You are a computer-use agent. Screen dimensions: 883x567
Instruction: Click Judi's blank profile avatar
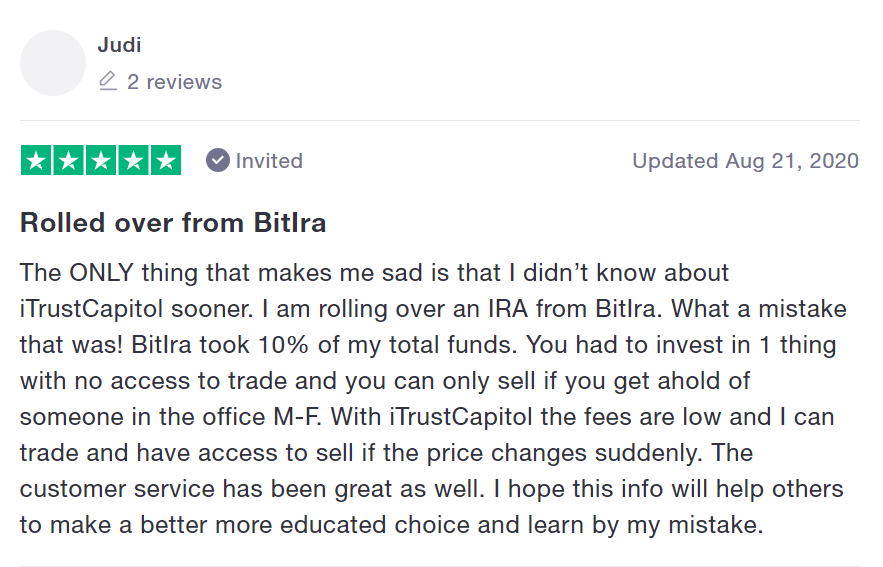[53, 63]
